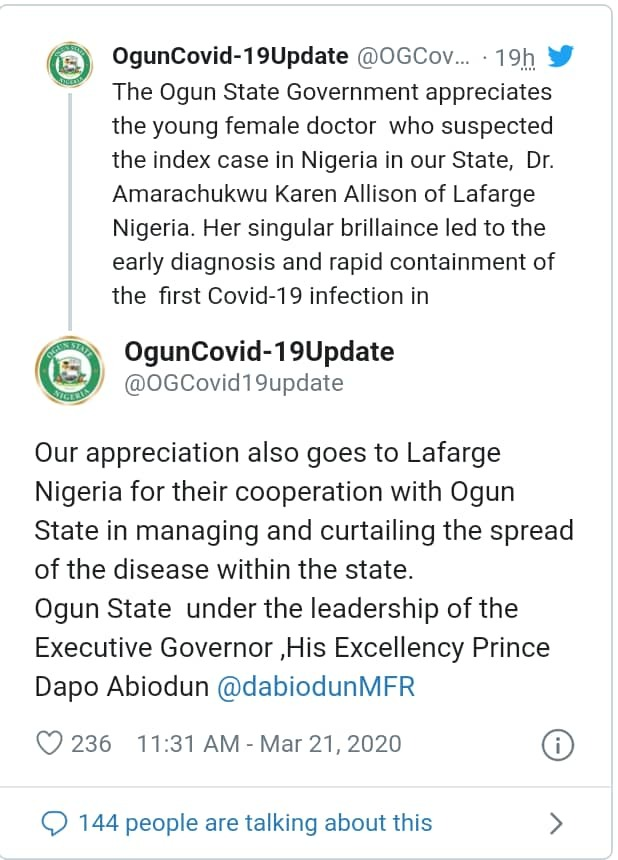
Task: Open the tweet info icon
Action: [x=557, y=744]
